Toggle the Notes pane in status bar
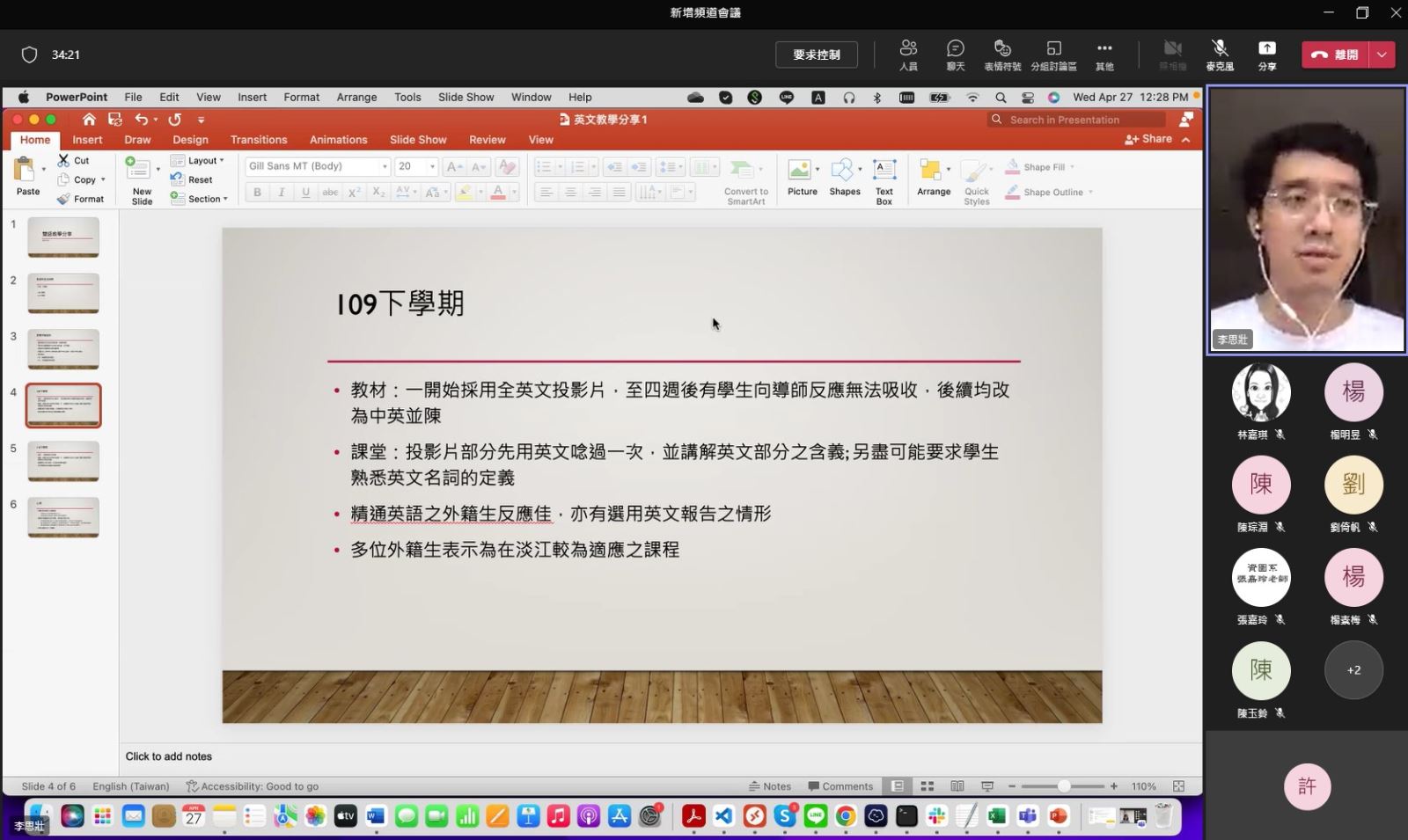Viewport: 1408px width, 840px height. 770,786
